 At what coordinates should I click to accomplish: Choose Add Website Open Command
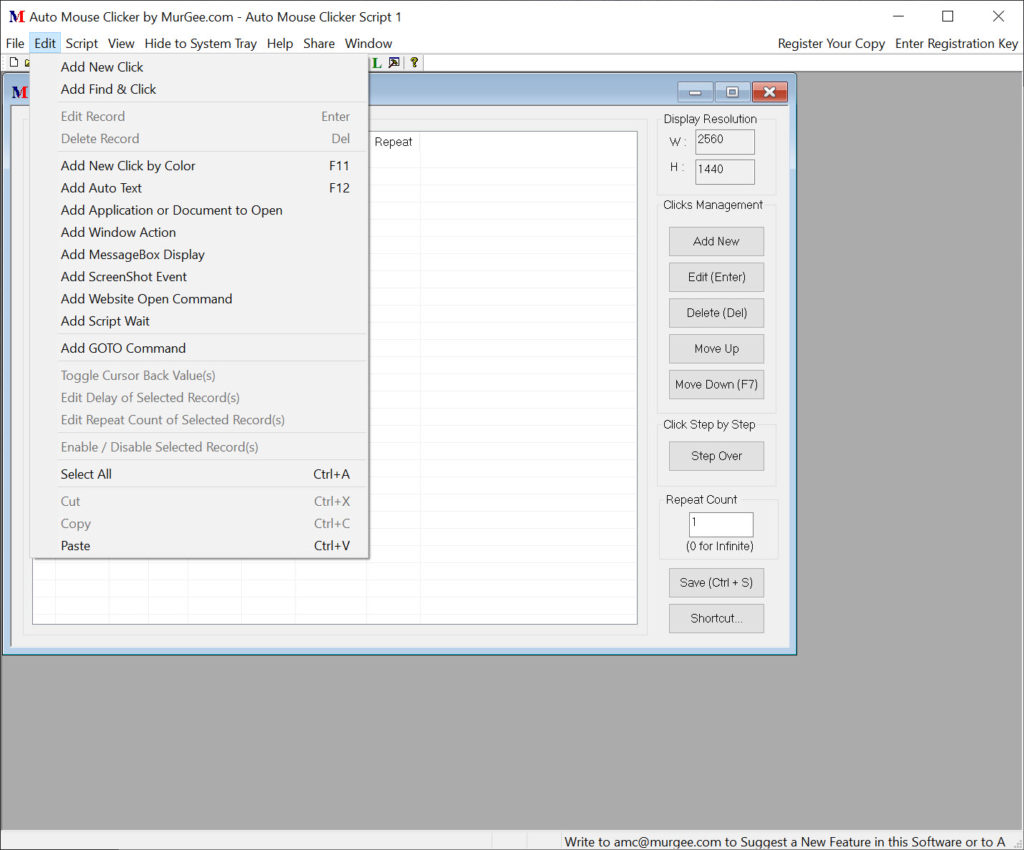(x=199, y=299)
